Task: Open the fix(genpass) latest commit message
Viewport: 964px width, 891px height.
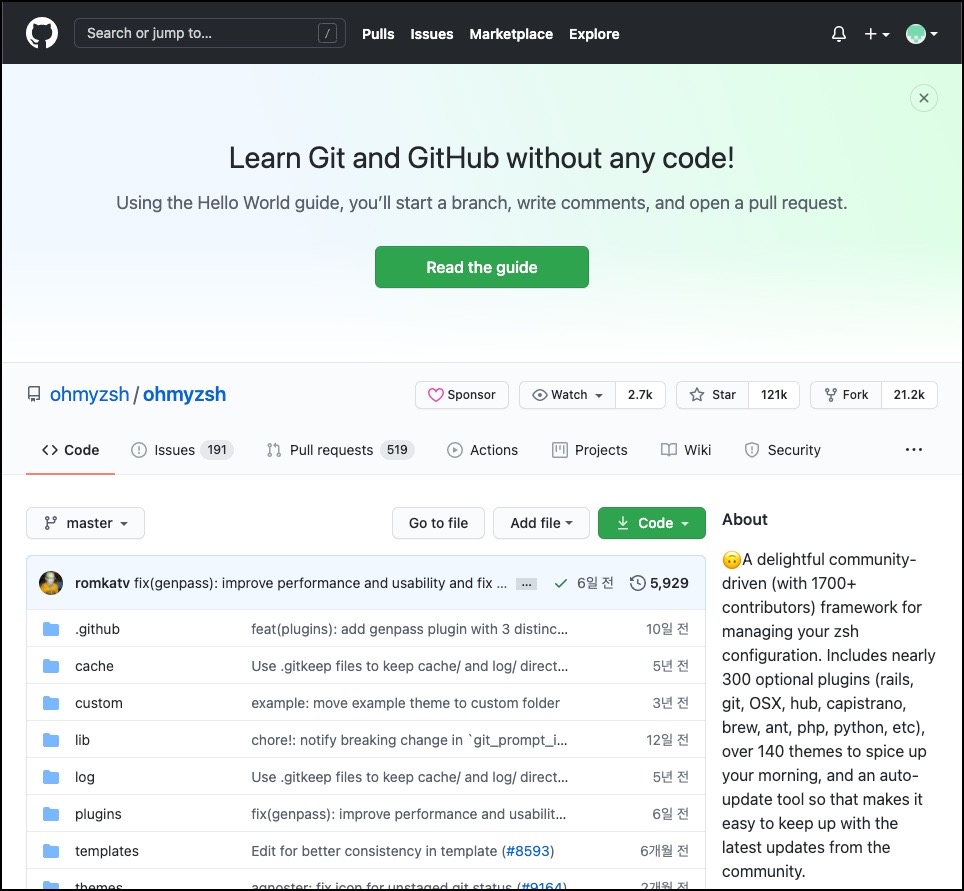Action: pos(320,583)
